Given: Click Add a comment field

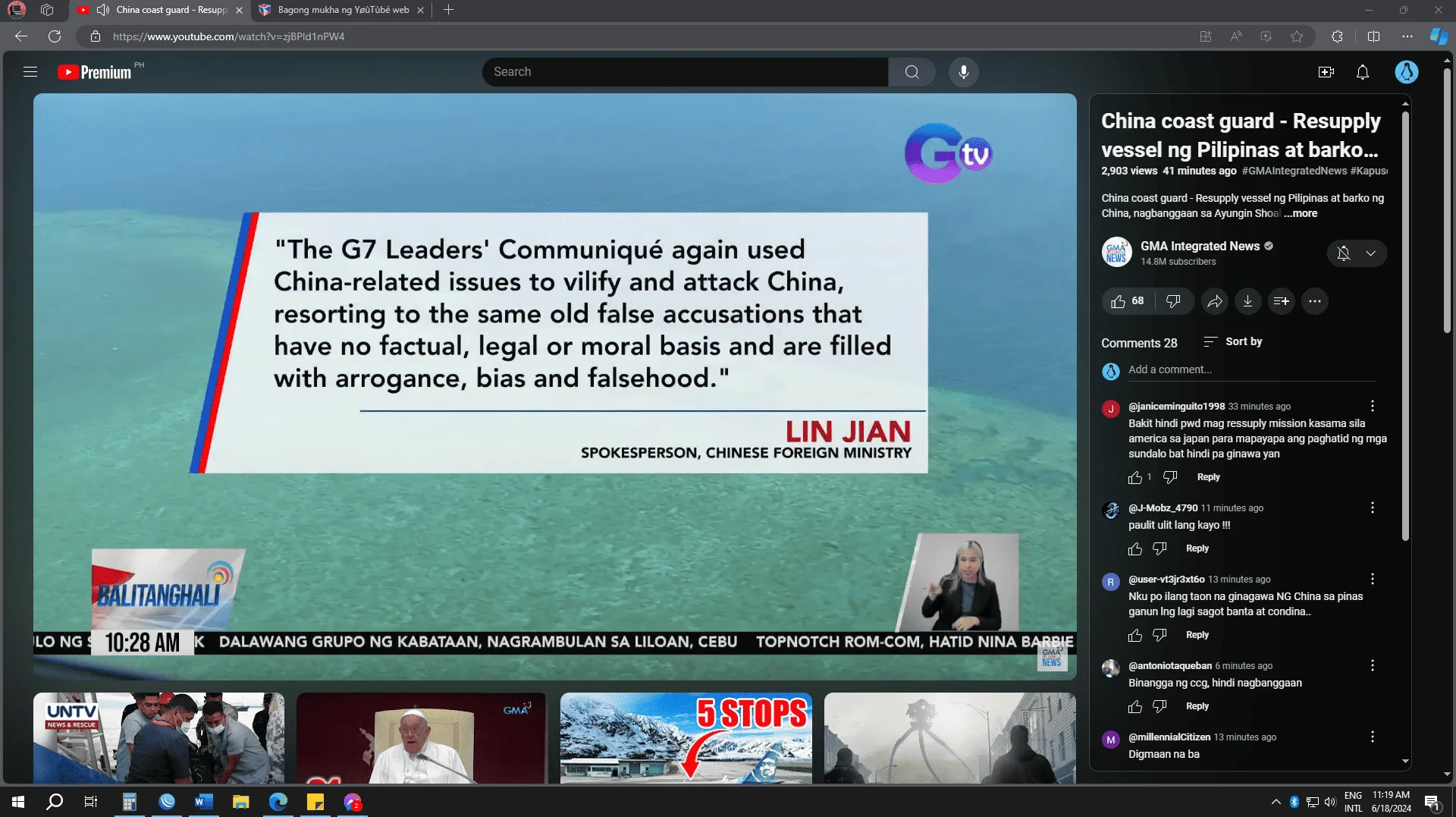Looking at the screenshot, I should [1250, 369].
